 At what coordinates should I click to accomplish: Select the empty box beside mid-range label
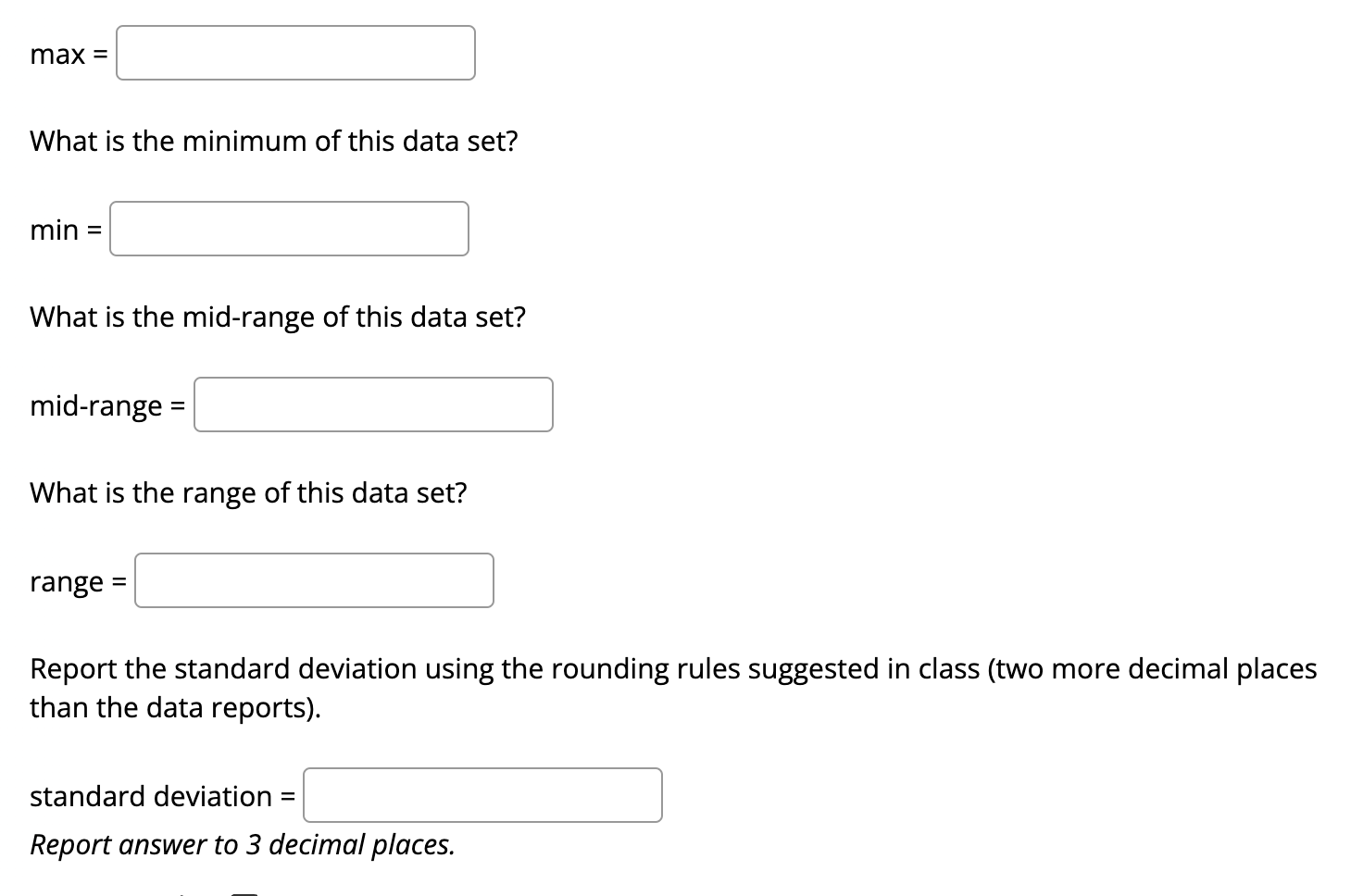[373, 404]
